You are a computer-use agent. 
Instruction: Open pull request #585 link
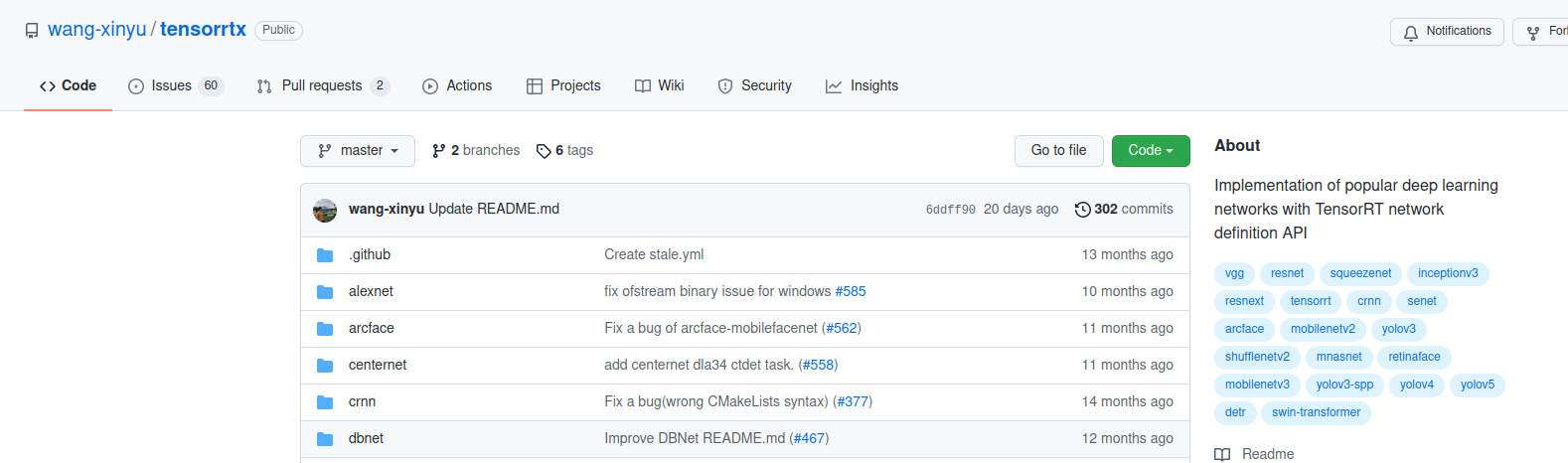point(851,291)
